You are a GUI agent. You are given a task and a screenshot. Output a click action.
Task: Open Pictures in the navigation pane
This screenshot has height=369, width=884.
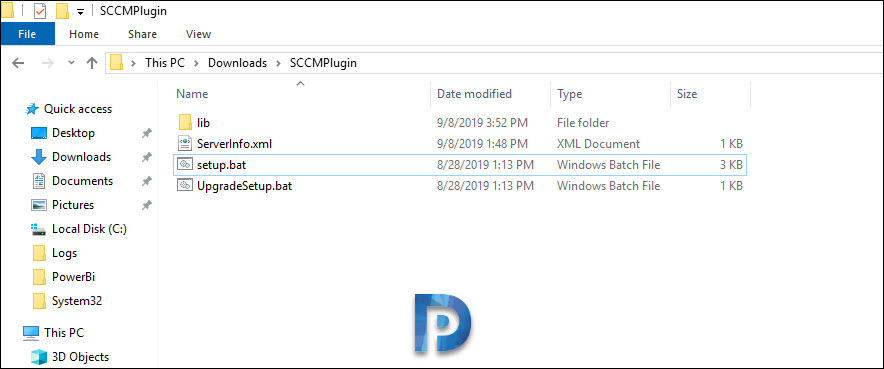click(x=73, y=204)
